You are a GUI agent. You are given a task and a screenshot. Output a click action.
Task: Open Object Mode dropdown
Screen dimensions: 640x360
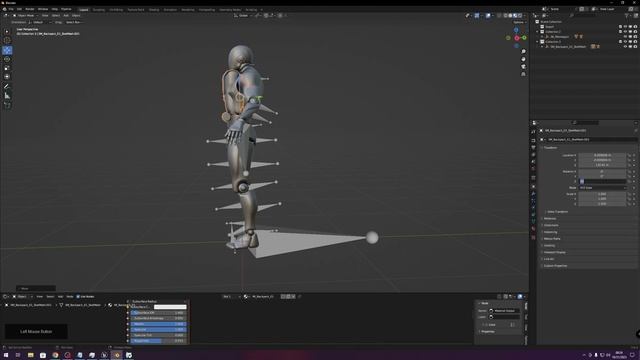[x=25, y=16]
